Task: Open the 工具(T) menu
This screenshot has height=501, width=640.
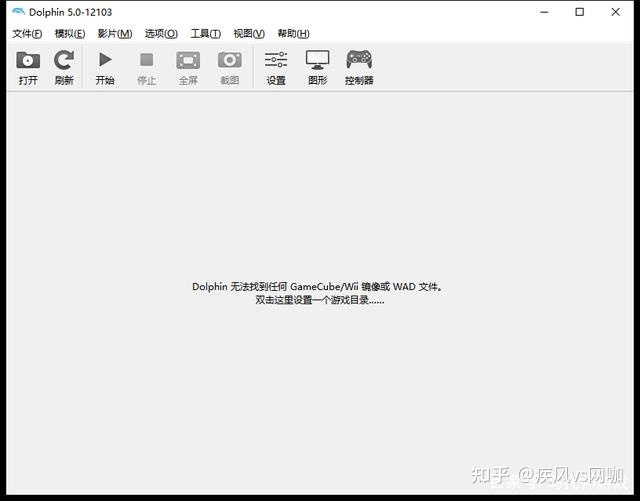Action: [206, 33]
